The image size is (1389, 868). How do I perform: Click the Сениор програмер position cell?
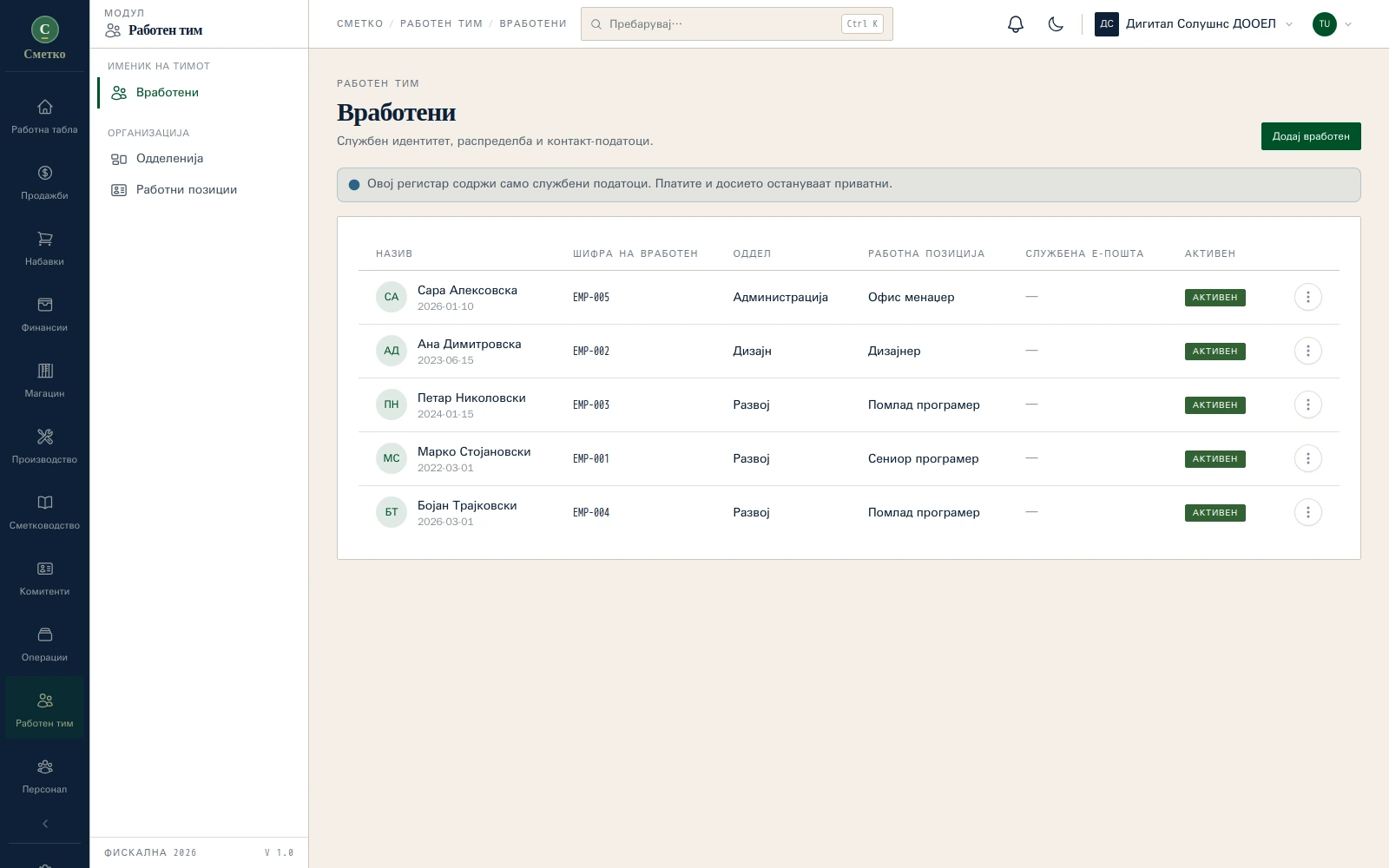click(x=923, y=458)
